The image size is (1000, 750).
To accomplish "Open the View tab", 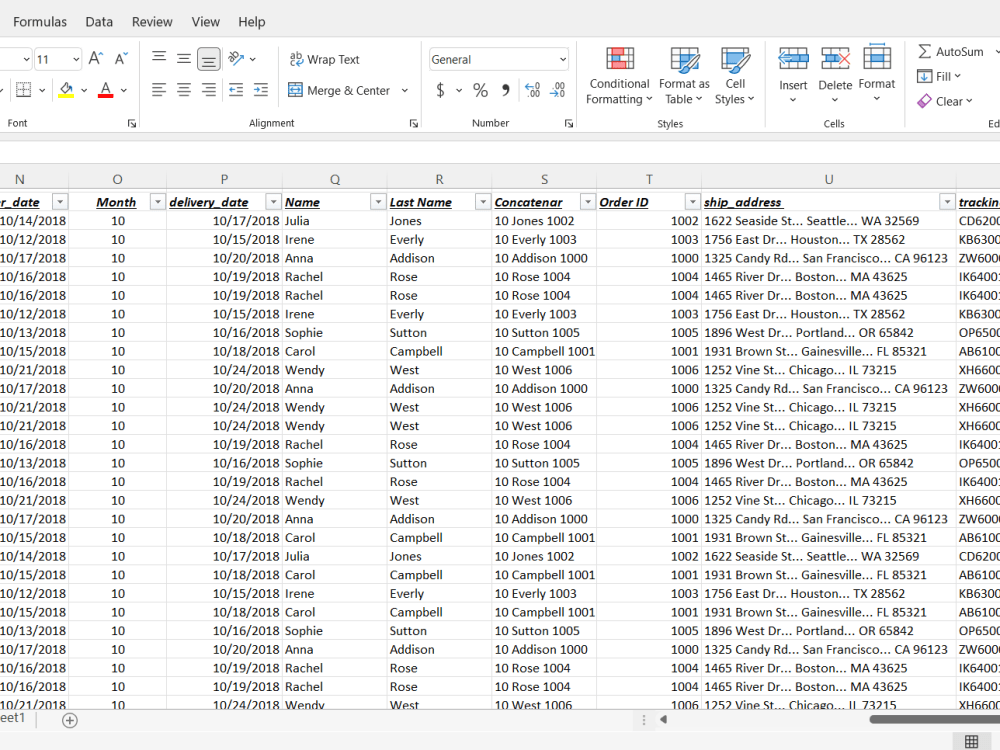I will [x=205, y=22].
